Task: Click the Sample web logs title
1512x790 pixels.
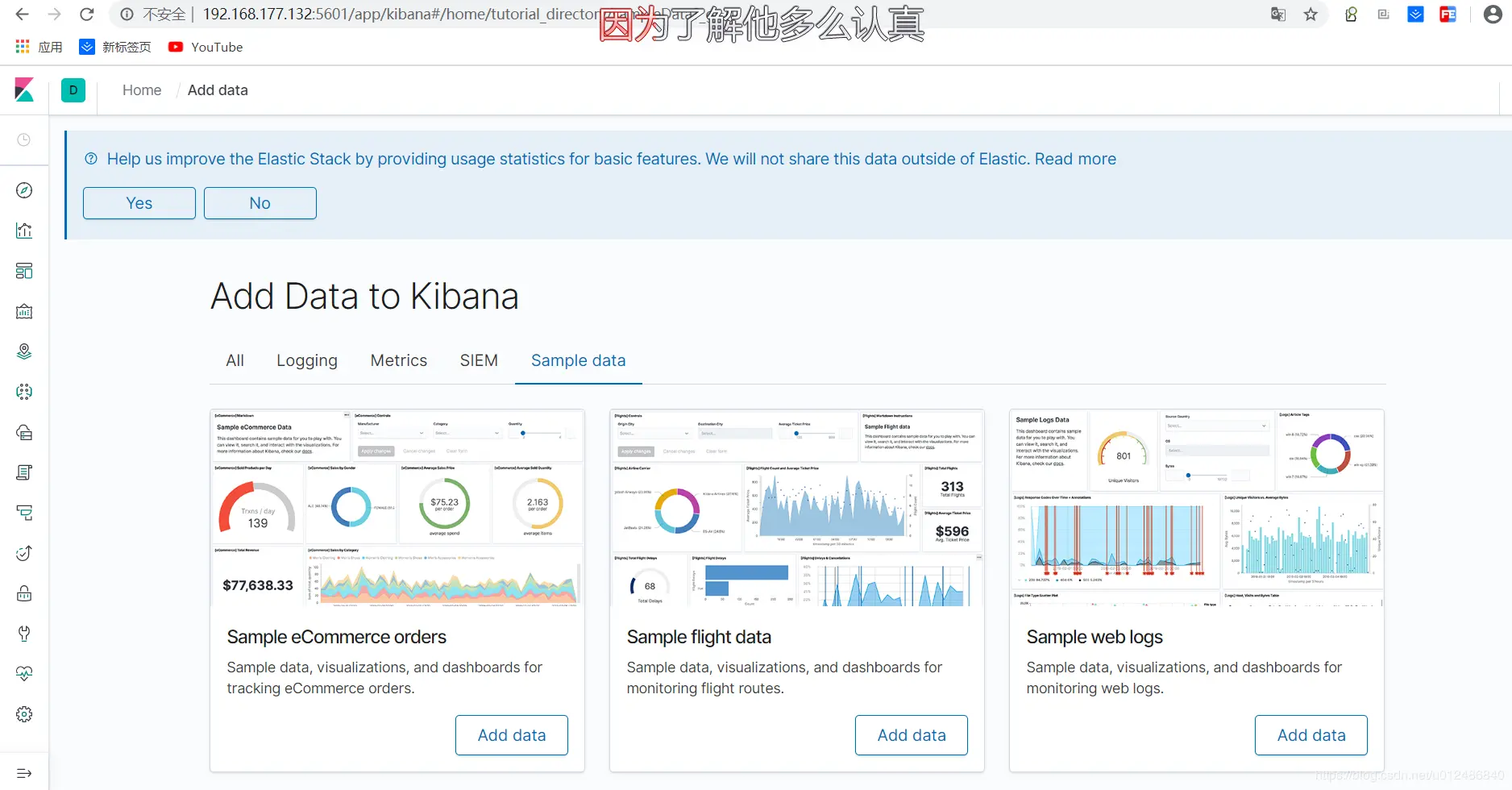Action: pos(1095,637)
